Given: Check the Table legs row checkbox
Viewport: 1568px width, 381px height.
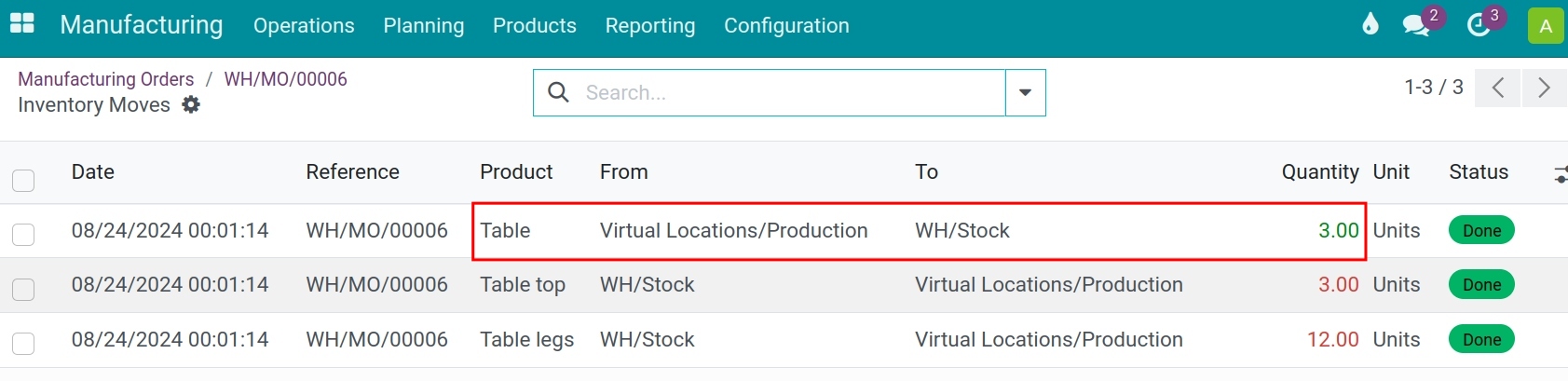Looking at the screenshot, I should tap(23, 343).
